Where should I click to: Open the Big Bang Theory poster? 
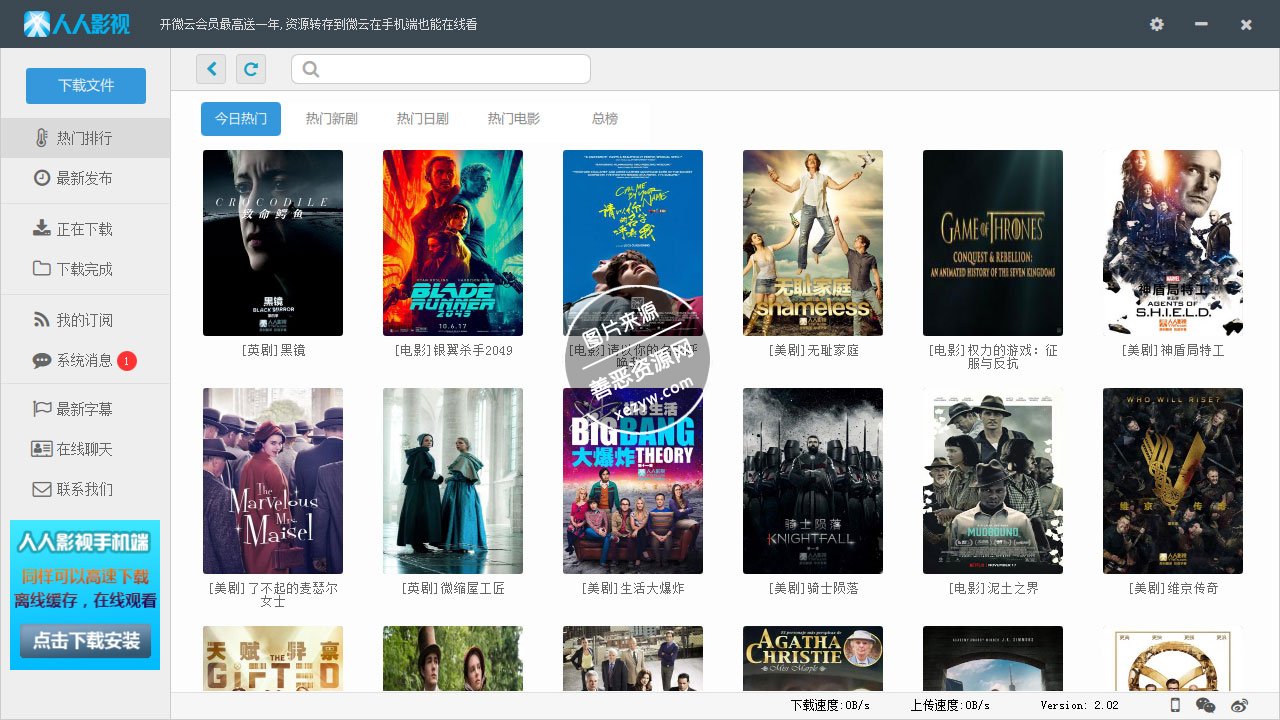pyautogui.click(x=633, y=481)
